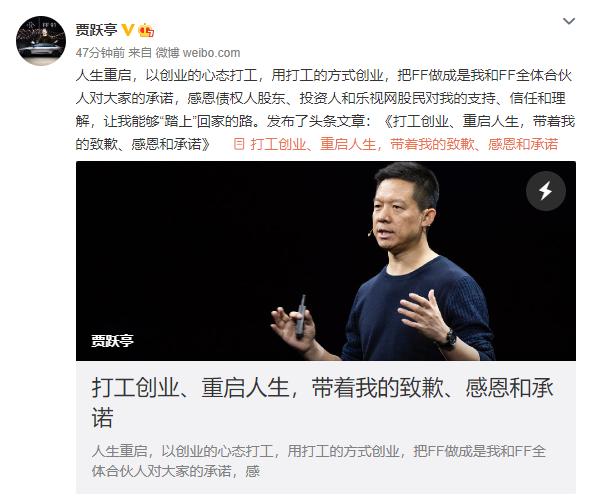Click the article card summary excerpt
Image resolution: width=595 pixels, height=500 pixels.
319,461
